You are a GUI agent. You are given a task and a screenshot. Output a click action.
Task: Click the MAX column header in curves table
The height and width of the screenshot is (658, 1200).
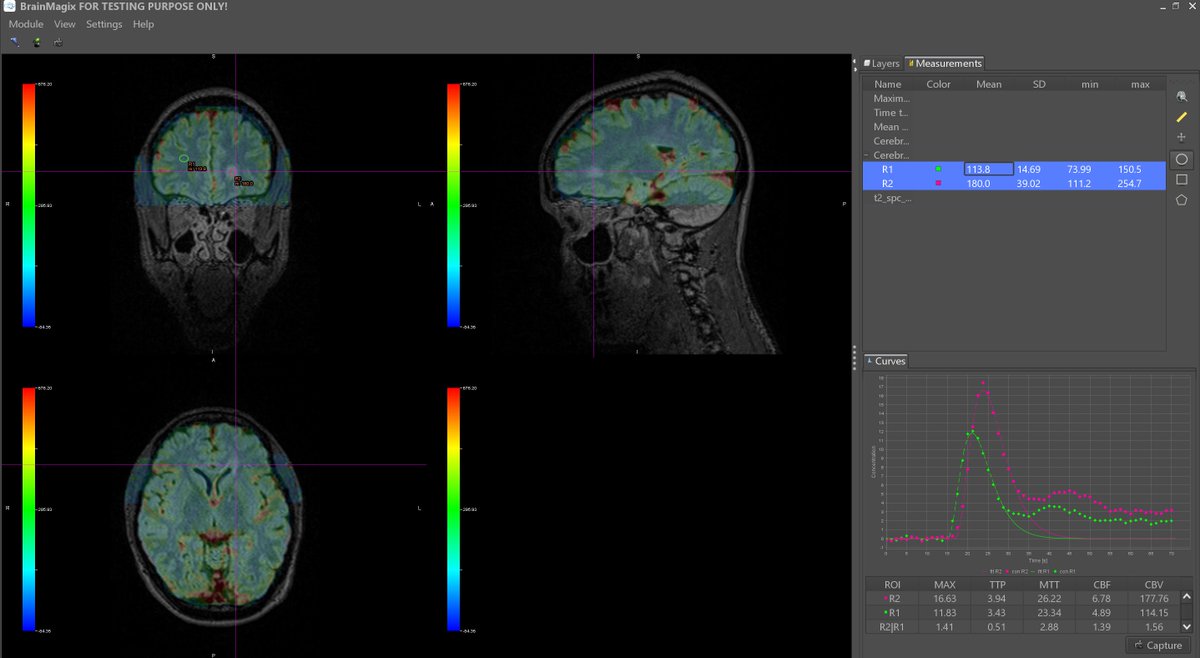pos(944,584)
